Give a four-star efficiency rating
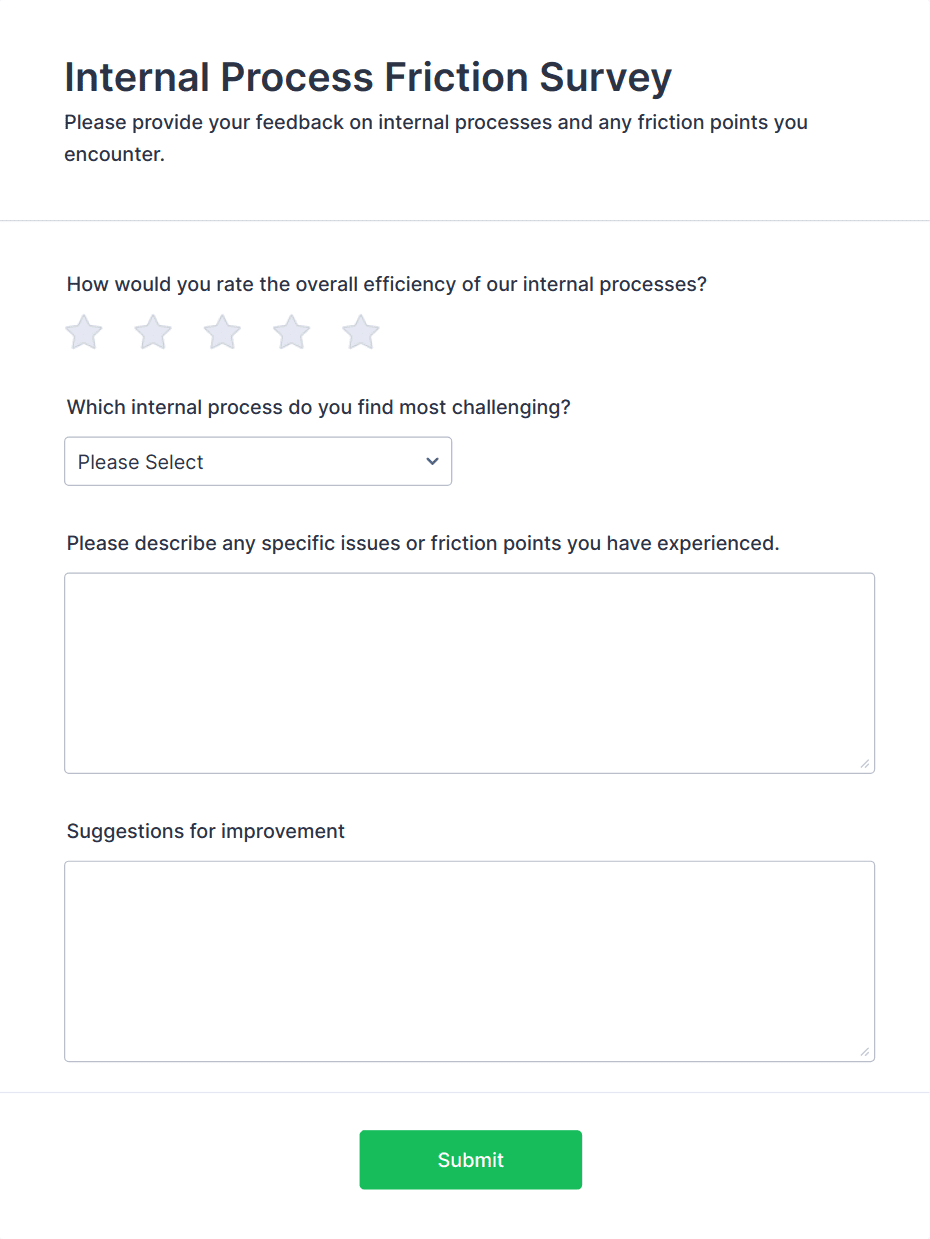Viewport: 930px width, 1239px height. (x=292, y=332)
